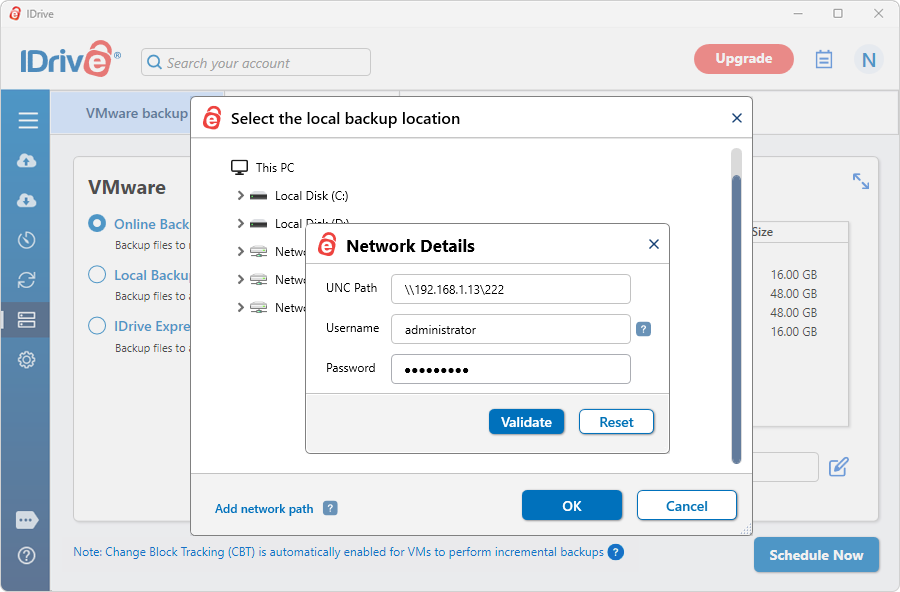Click the IDrive logo in header
The height and width of the screenshot is (592, 900).
click(x=71, y=59)
